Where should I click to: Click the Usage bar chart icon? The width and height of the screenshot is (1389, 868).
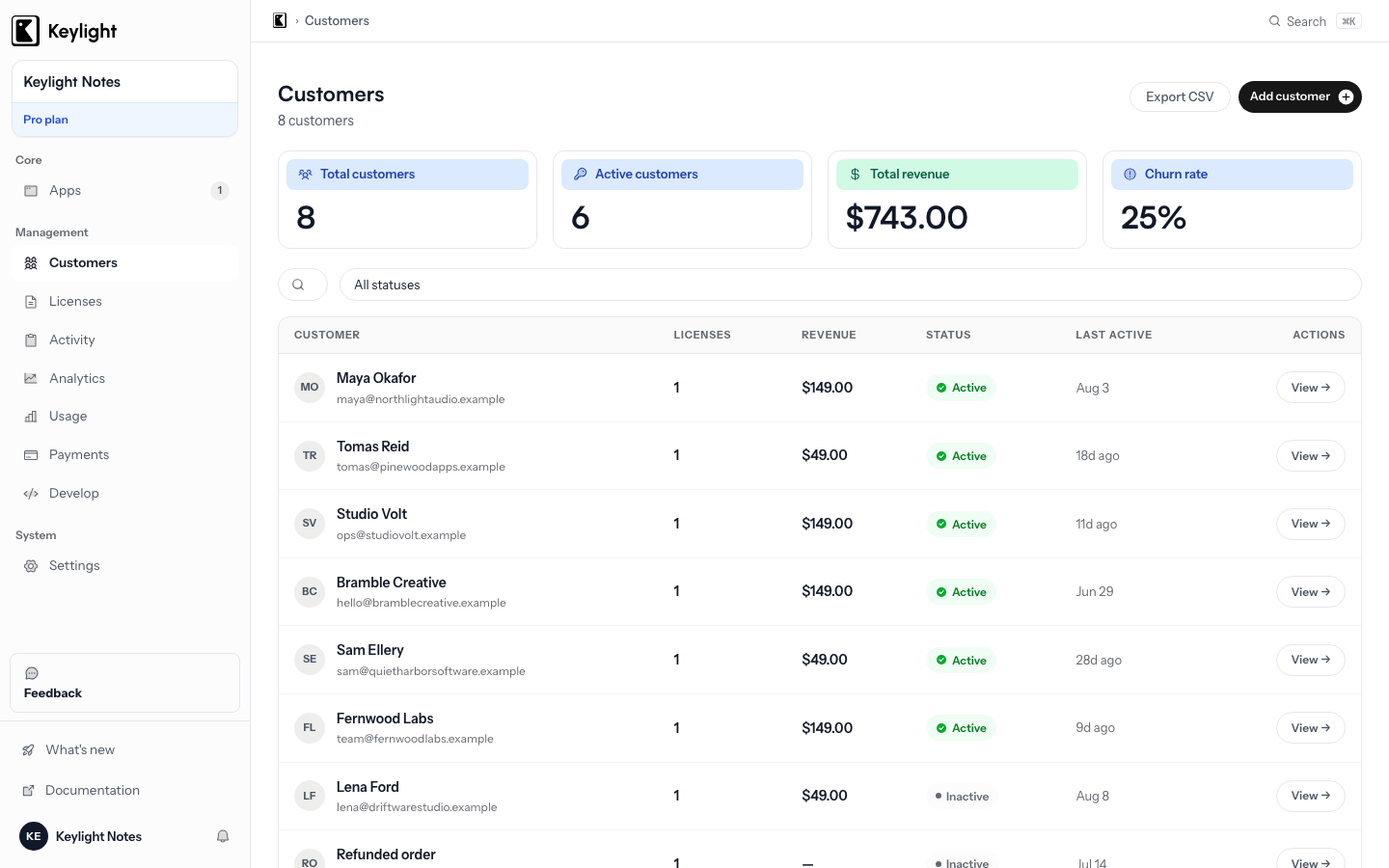coord(31,417)
